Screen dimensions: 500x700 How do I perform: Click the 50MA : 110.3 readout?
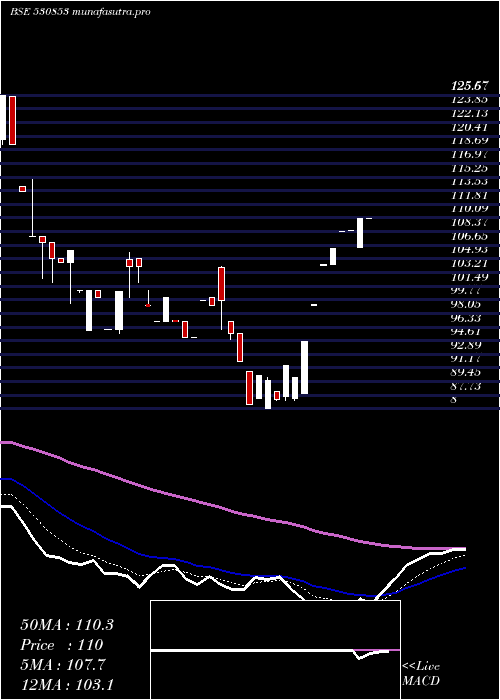(x=67, y=625)
